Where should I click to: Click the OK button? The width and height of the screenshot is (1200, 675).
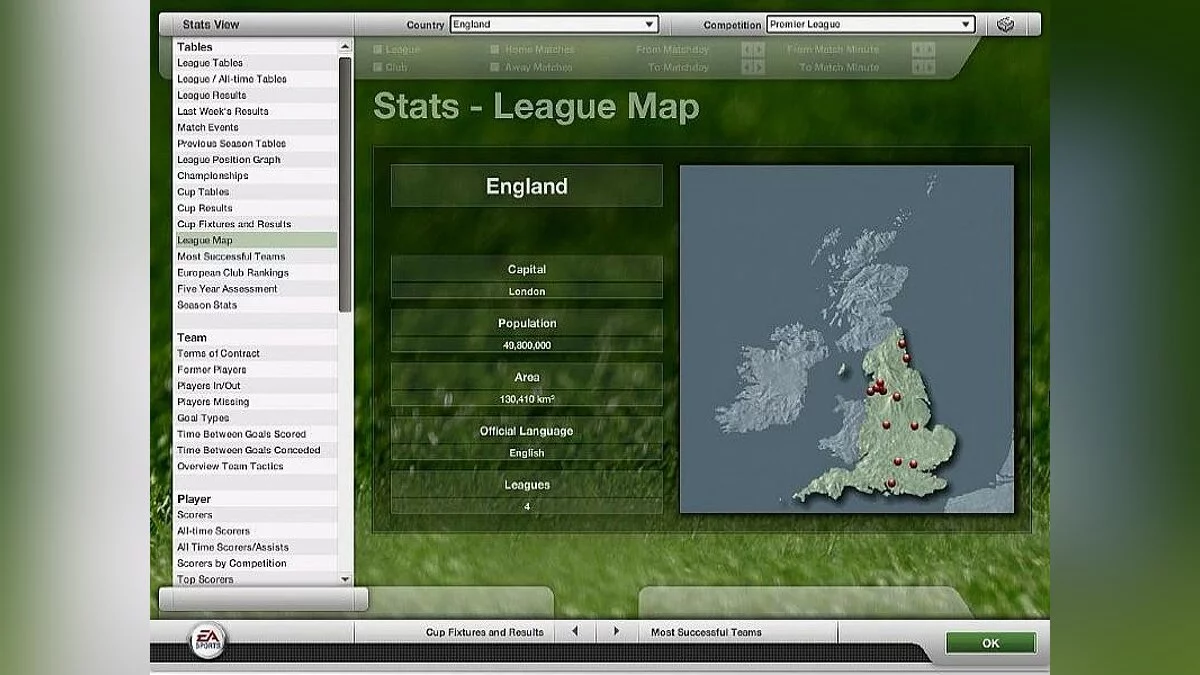[x=991, y=643]
